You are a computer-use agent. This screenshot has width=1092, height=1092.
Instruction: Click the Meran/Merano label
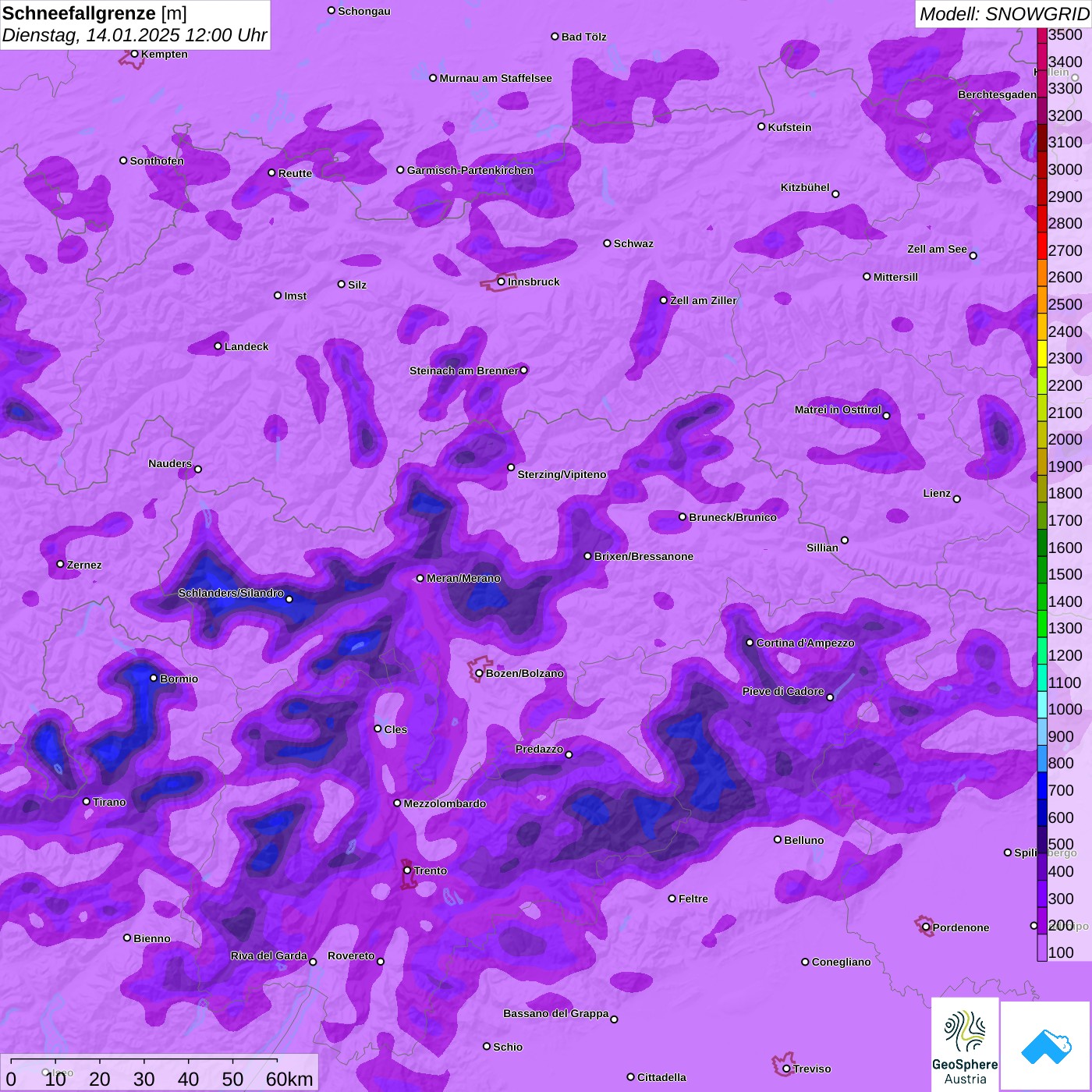463,578
